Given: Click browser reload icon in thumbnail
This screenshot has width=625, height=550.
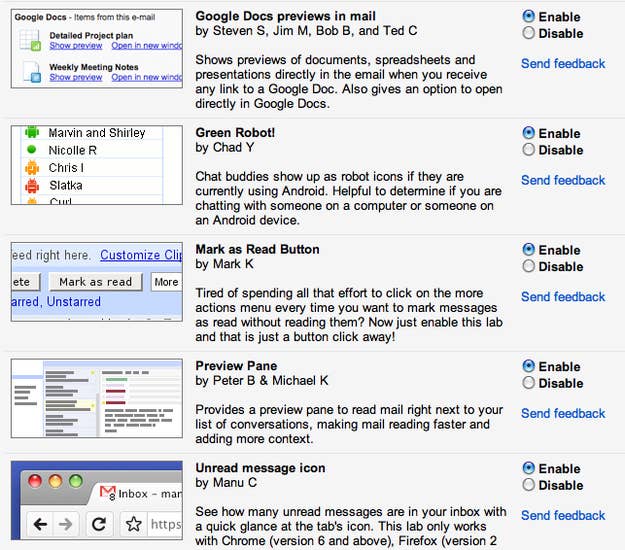Looking at the screenshot, I should point(99,524).
